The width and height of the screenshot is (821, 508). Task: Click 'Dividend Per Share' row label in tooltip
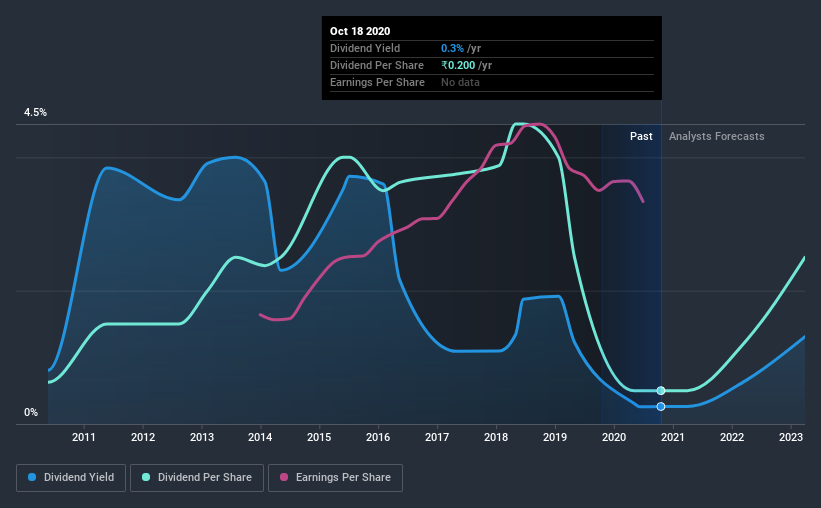pyautogui.click(x=377, y=65)
